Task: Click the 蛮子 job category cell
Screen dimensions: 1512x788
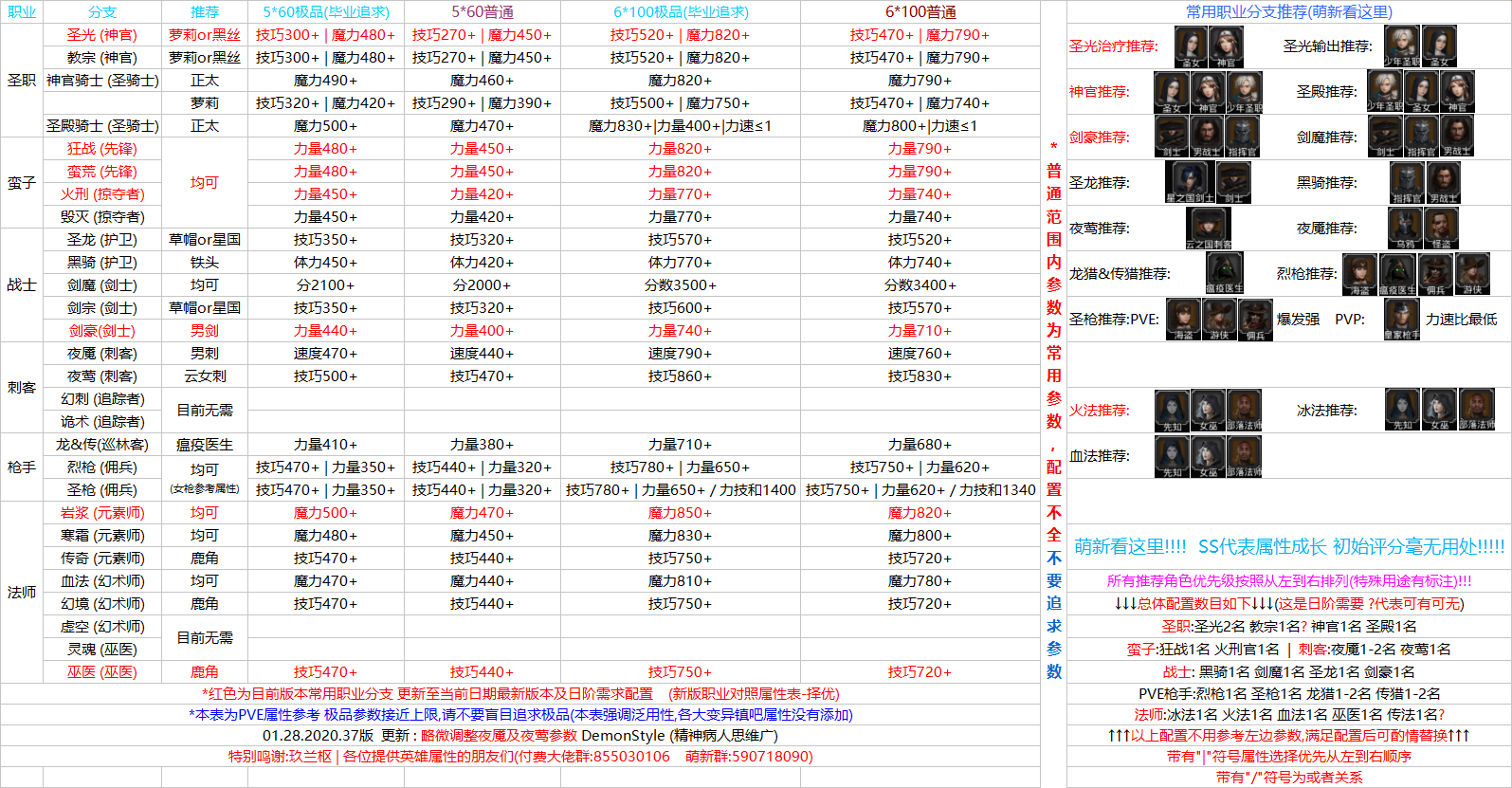Action: pos(22,183)
